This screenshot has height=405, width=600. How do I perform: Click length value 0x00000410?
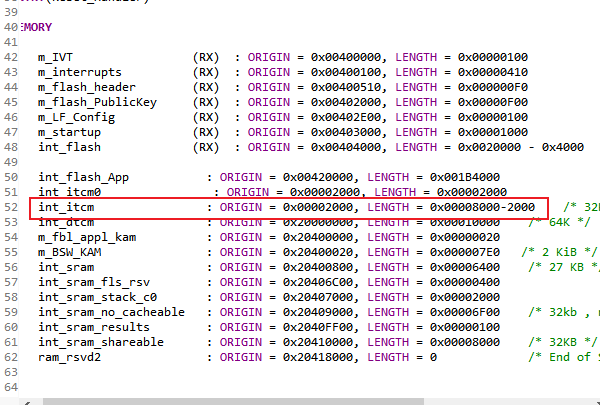point(493,72)
